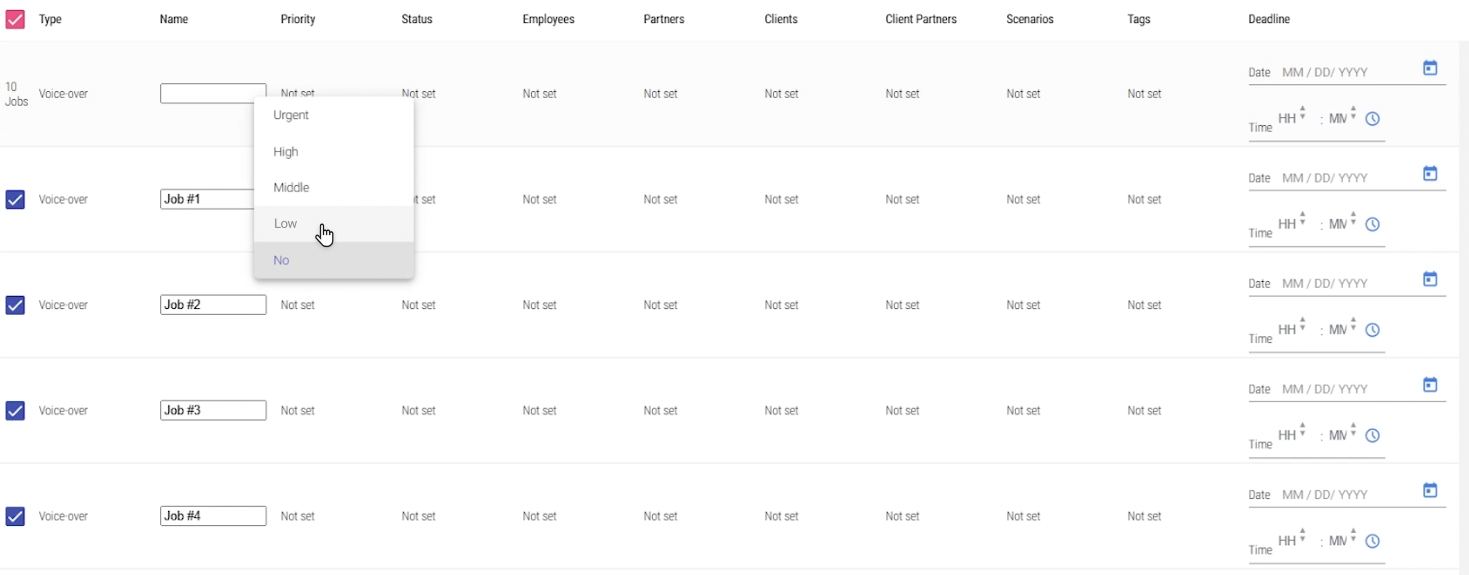Viewport: 1469px width, 575px height.
Task: Open calendar picker for Job #2 deadline
Action: point(1430,279)
